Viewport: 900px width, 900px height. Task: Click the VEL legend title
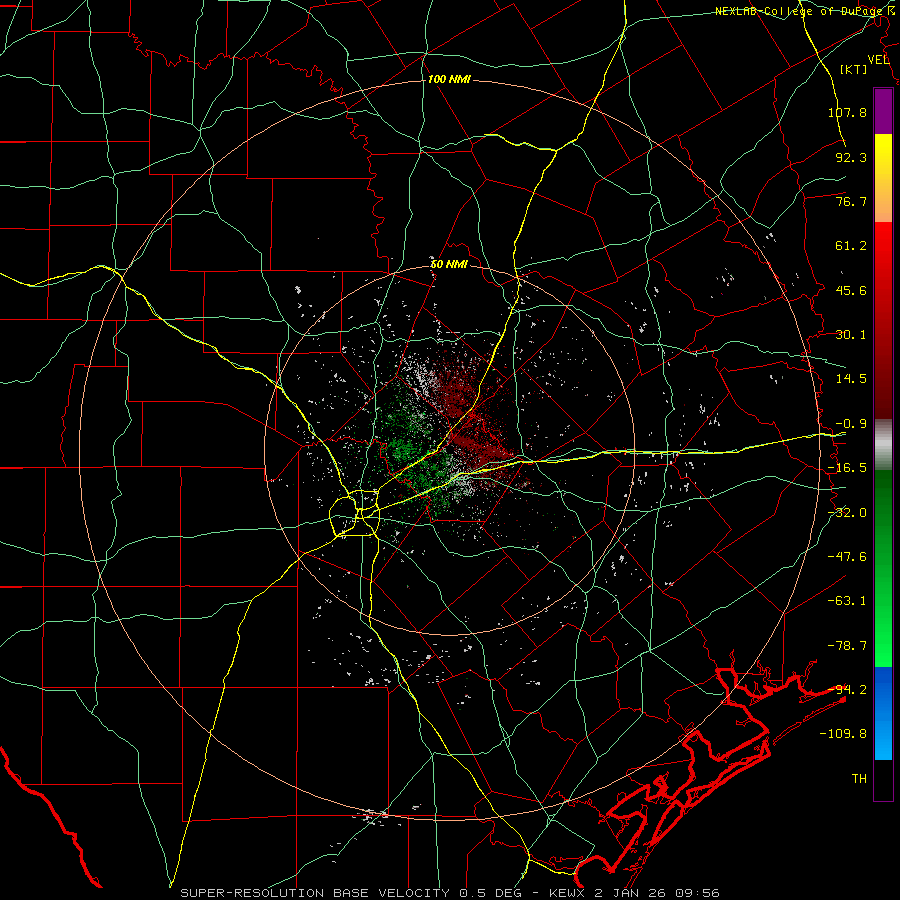click(878, 60)
